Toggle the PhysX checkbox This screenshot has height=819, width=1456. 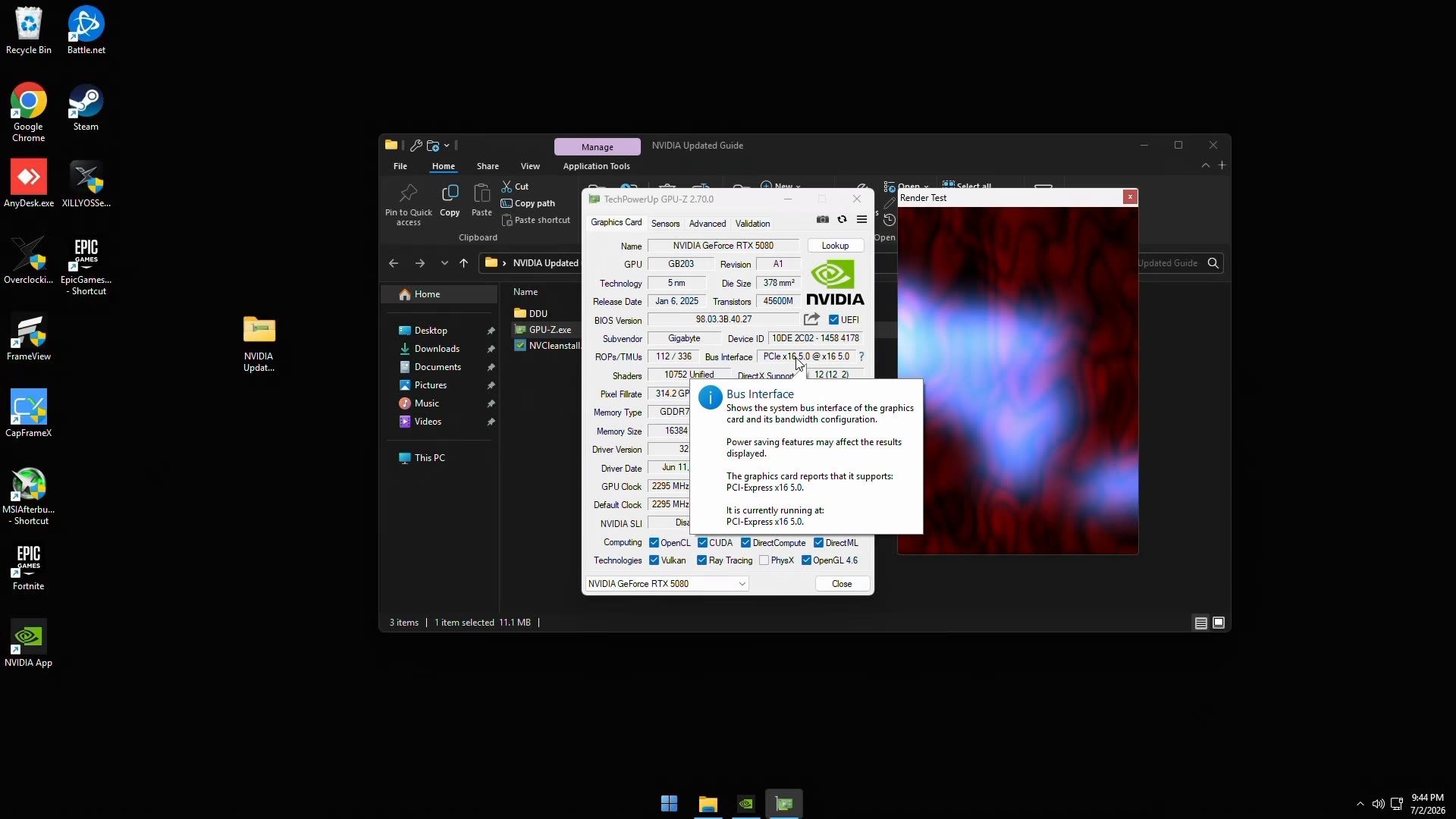(764, 560)
